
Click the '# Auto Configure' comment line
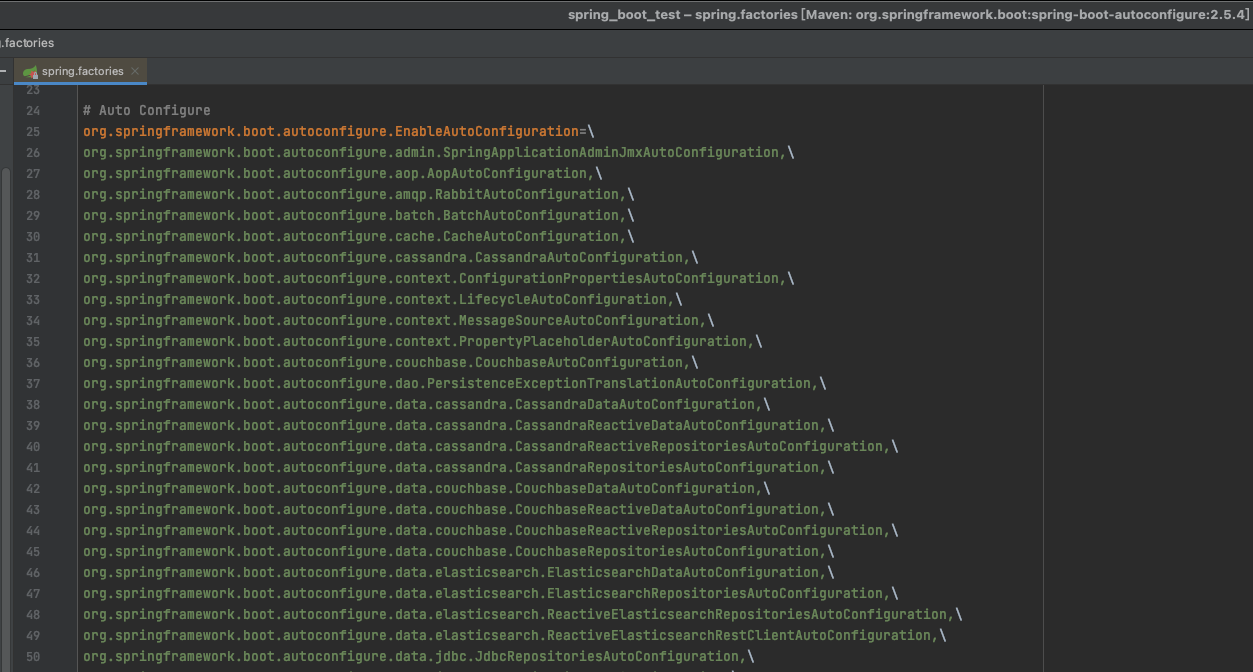(147, 110)
